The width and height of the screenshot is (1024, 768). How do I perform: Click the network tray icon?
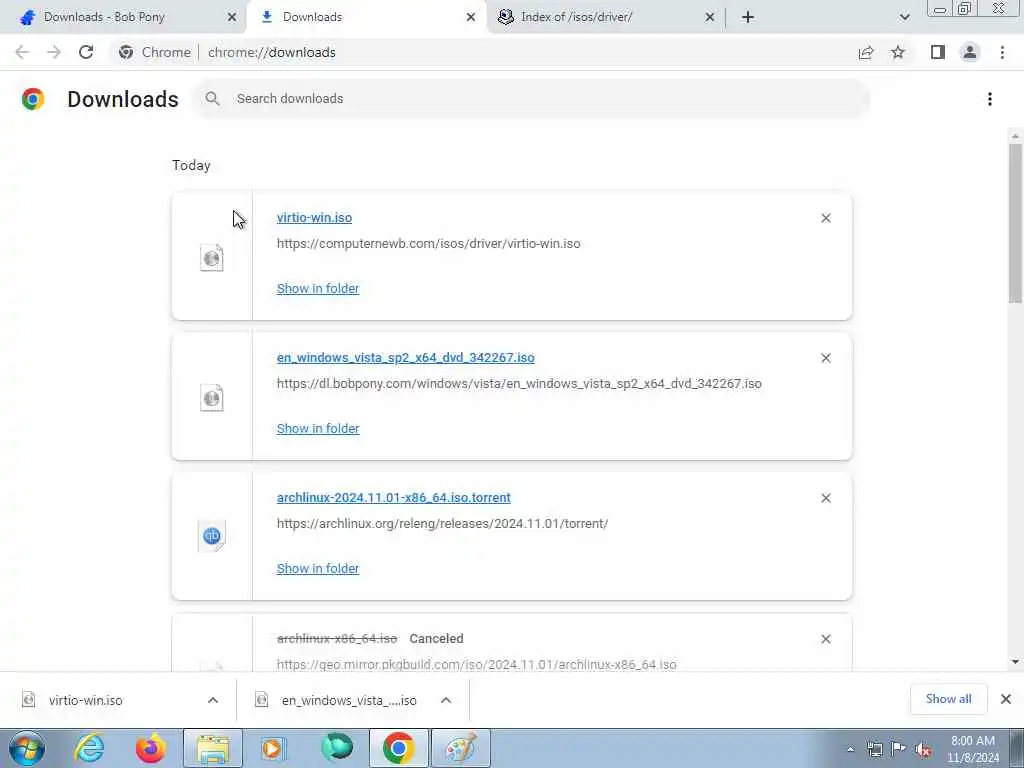click(x=874, y=749)
